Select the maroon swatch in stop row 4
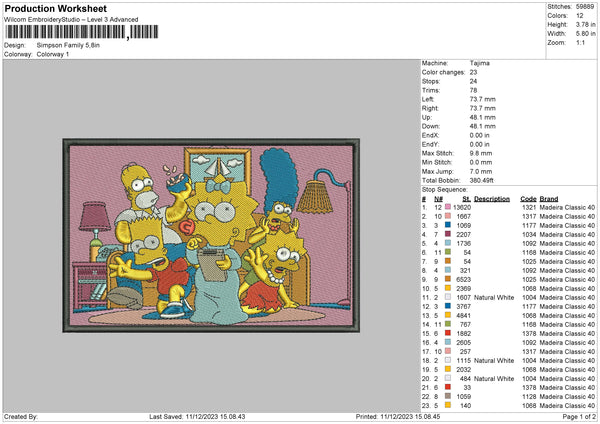The height and width of the screenshot is (424, 600). (x=448, y=234)
